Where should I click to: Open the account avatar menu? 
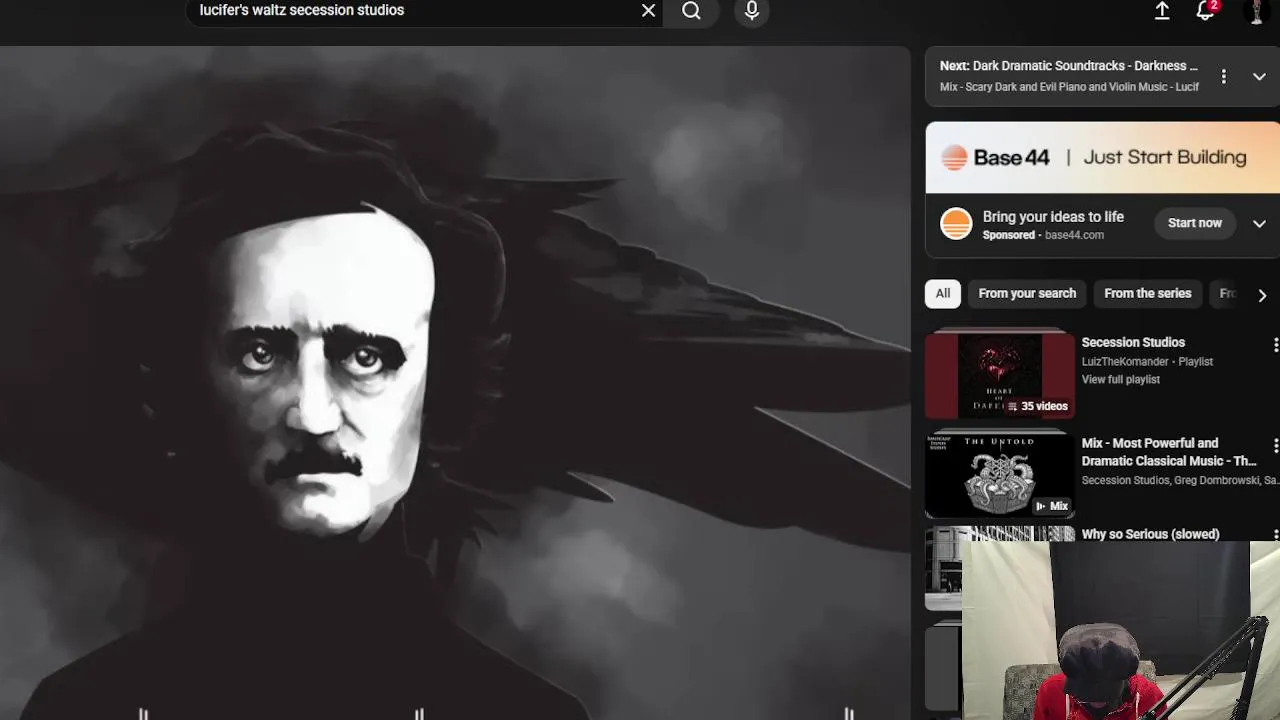(x=1256, y=11)
